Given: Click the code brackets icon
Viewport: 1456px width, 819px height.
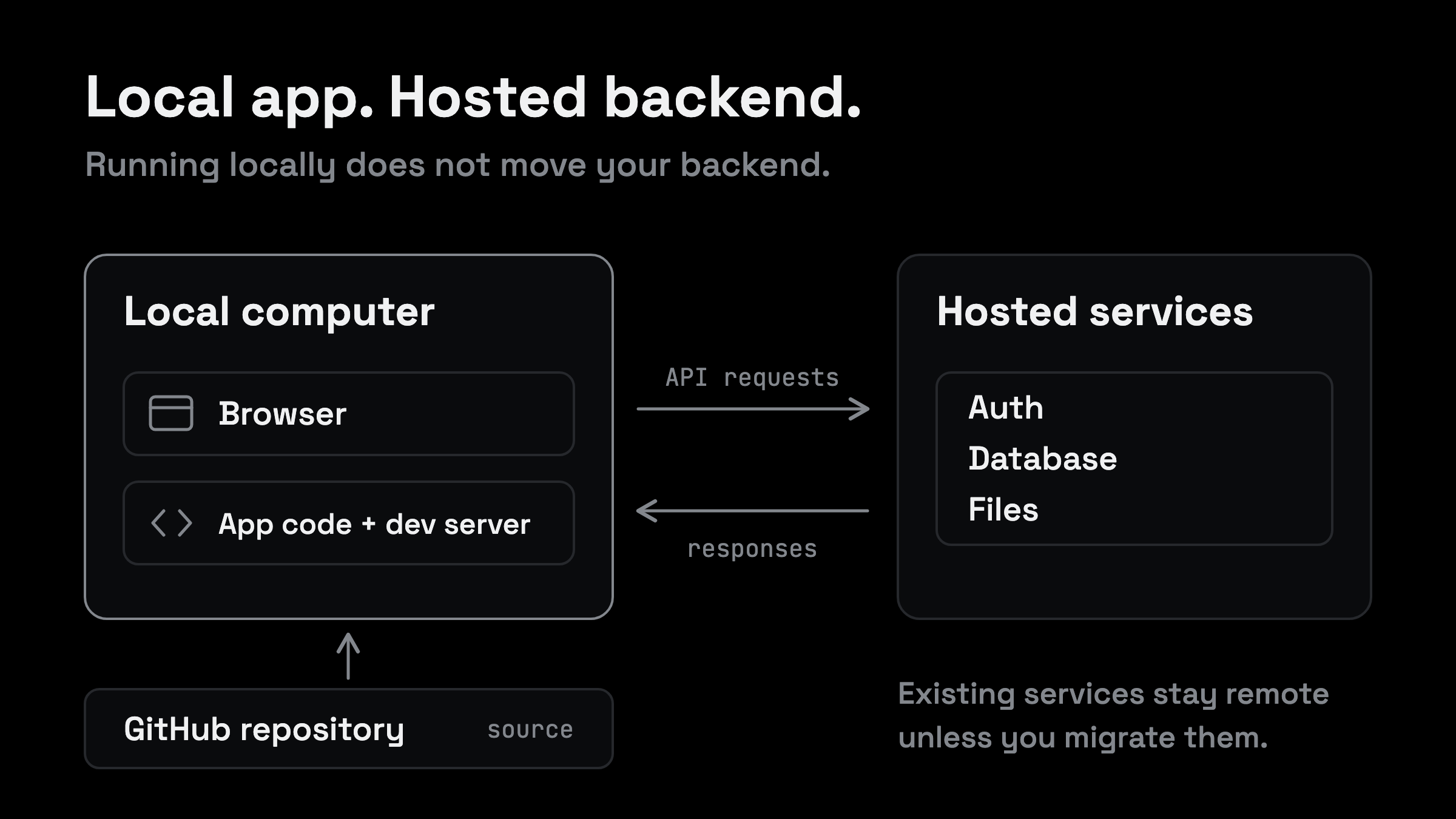Looking at the screenshot, I should click(171, 524).
